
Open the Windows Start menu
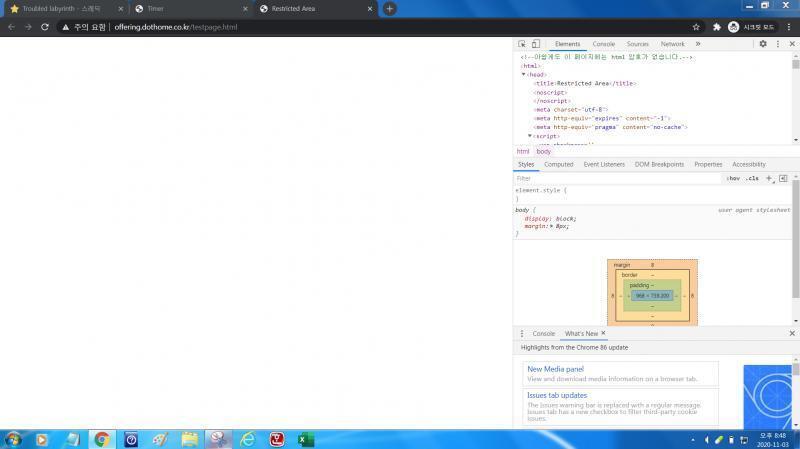click(13, 439)
